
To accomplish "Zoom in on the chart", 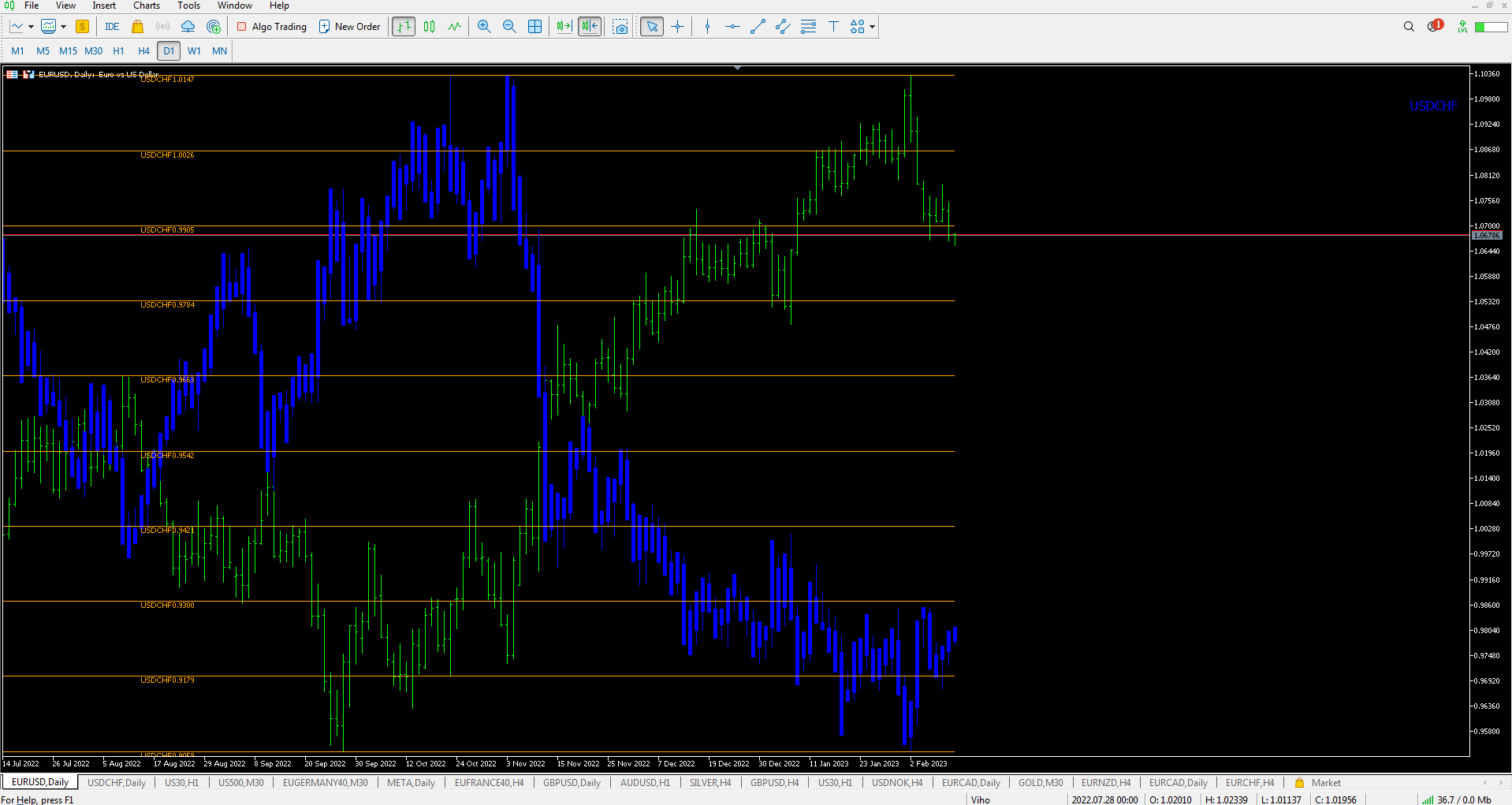I will 484,27.
